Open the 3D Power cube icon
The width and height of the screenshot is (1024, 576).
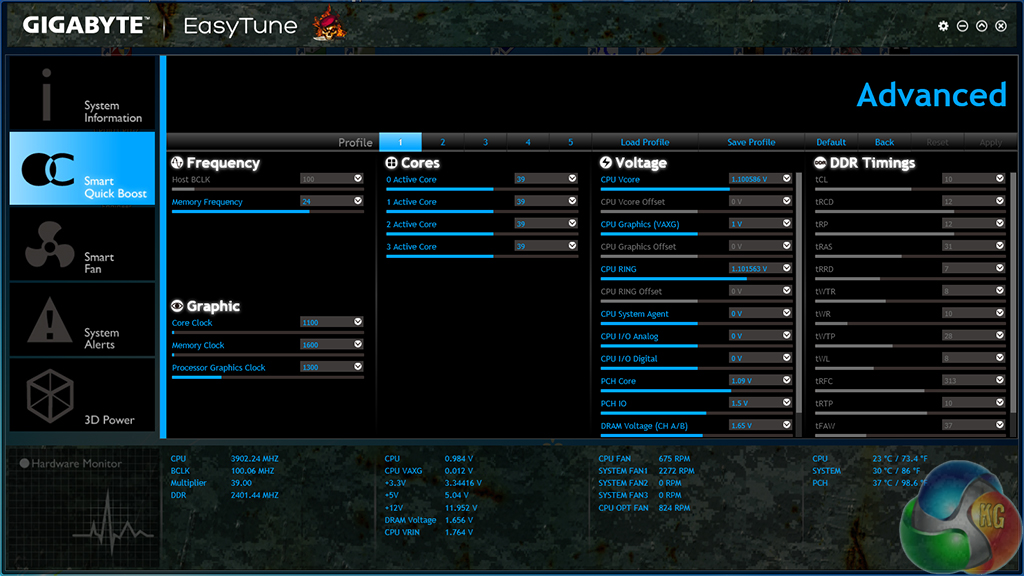pyautogui.click(x=50, y=396)
